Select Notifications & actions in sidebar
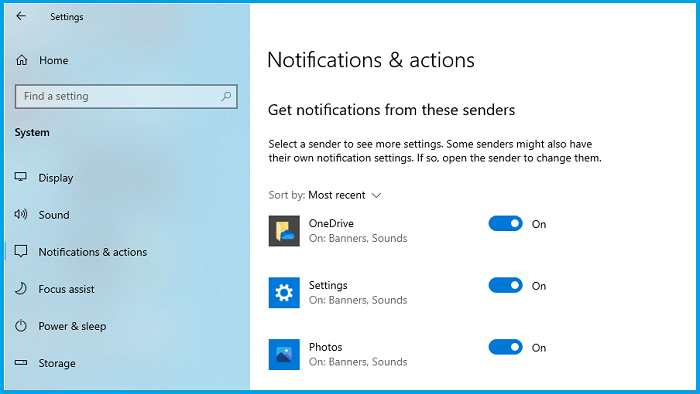Image resolution: width=700 pixels, height=394 pixels. click(92, 252)
